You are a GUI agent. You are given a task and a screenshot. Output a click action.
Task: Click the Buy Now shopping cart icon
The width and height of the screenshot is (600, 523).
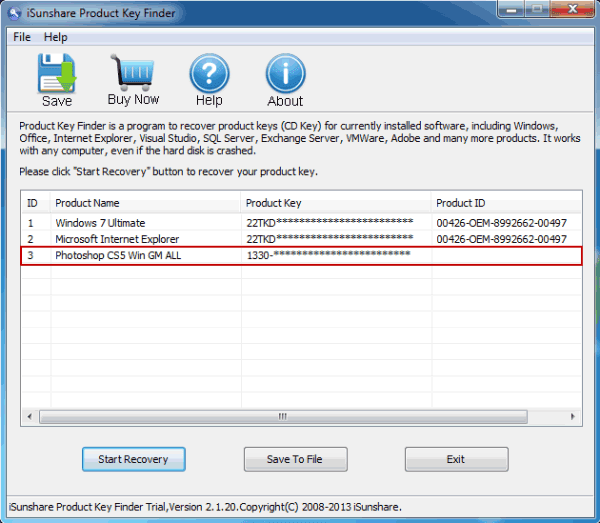pos(132,71)
